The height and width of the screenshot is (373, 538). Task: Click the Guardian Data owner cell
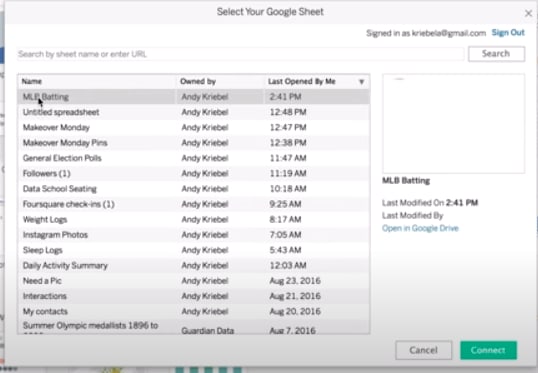[x=208, y=331]
